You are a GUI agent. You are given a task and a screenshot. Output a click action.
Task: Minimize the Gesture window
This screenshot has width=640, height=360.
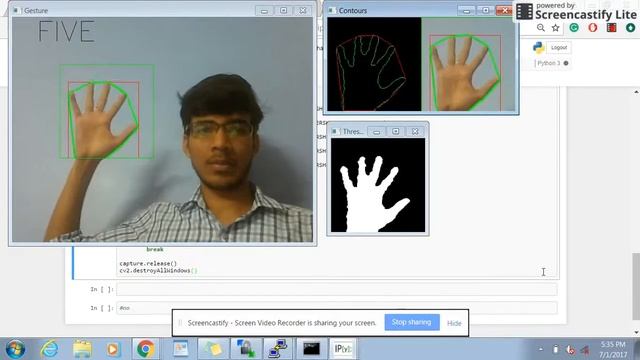click(x=264, y=11)
